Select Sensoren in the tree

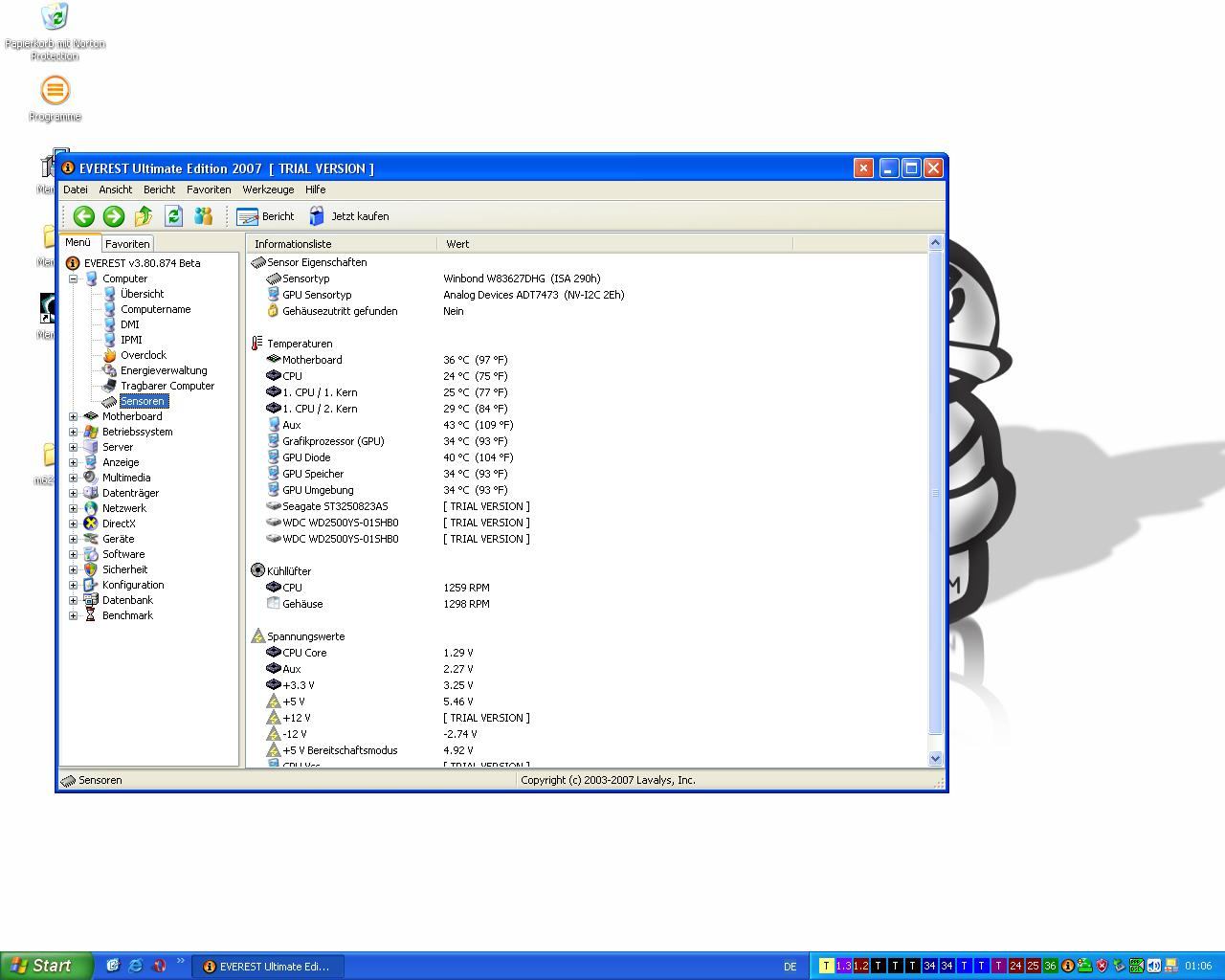click(x=143, y=401)
